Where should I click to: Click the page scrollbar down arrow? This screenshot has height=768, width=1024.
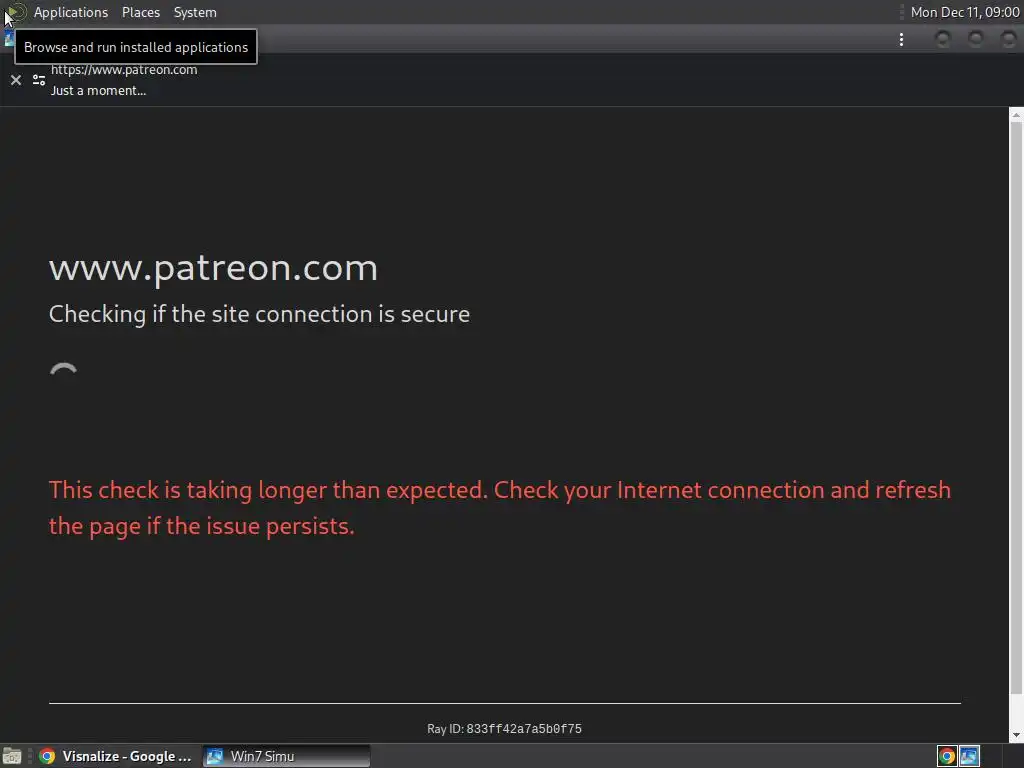tap(1016, 735)
